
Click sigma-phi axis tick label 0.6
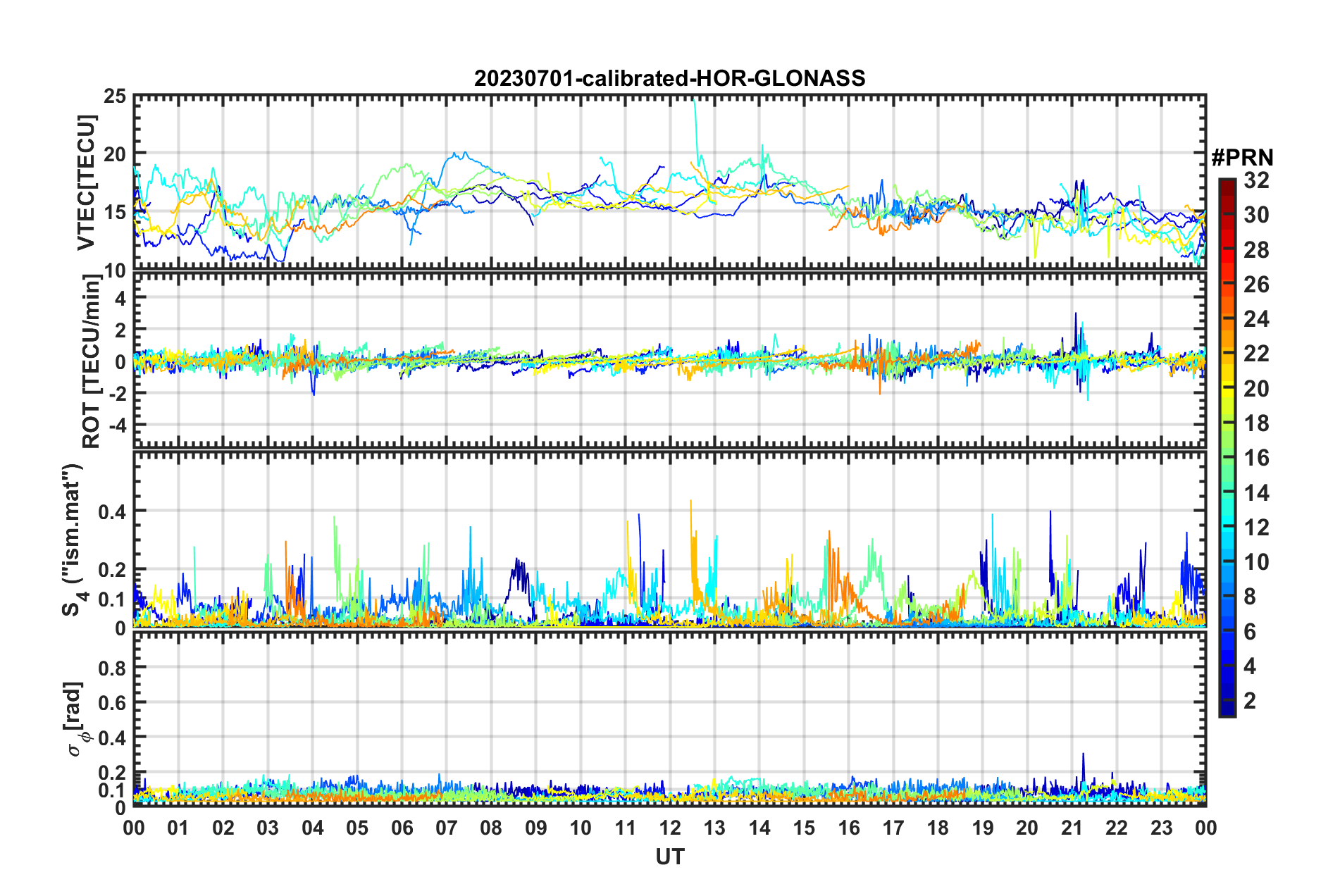pos(113,702)
